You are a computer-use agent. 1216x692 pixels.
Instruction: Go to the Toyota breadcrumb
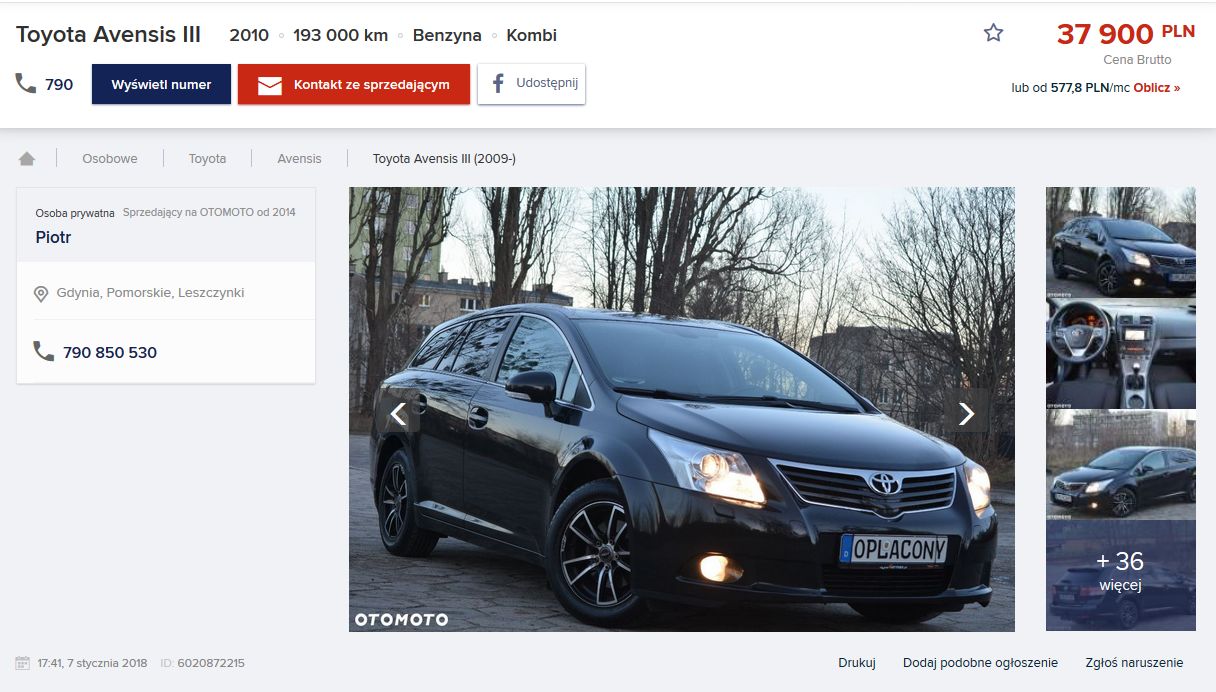tap(207, 158)
